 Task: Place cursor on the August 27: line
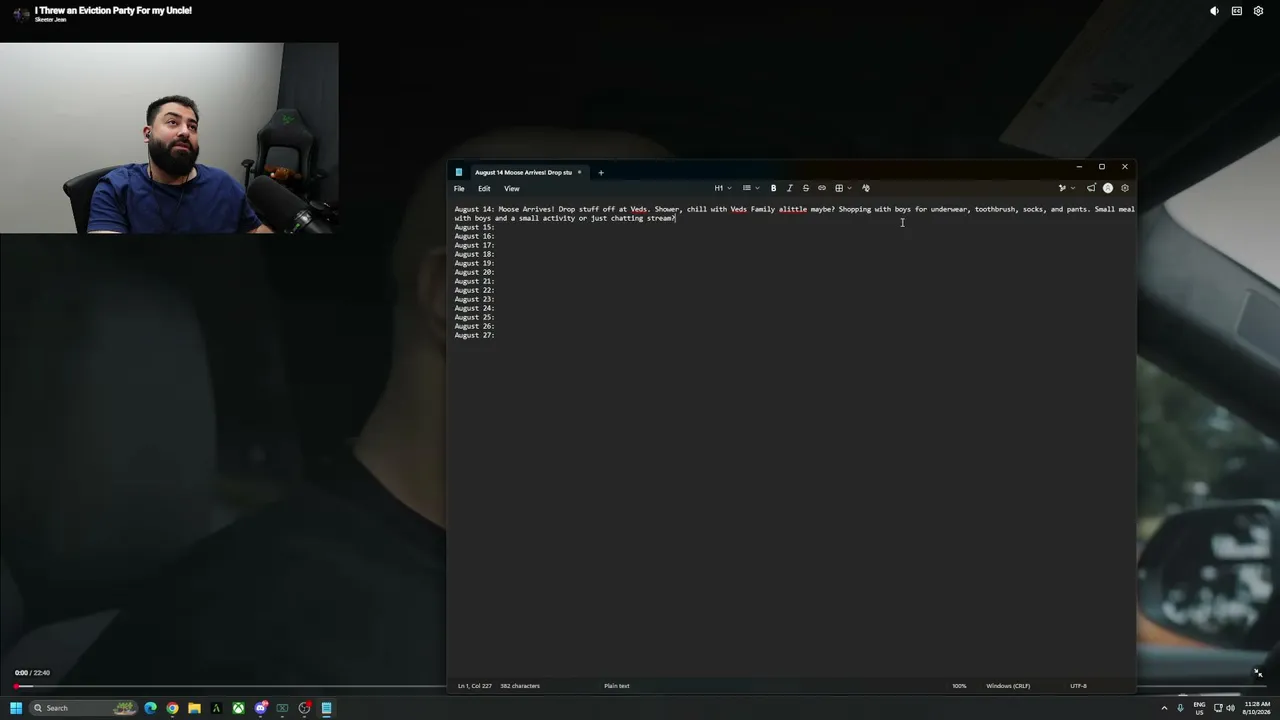pyautogui.click(x=475, y=335)
